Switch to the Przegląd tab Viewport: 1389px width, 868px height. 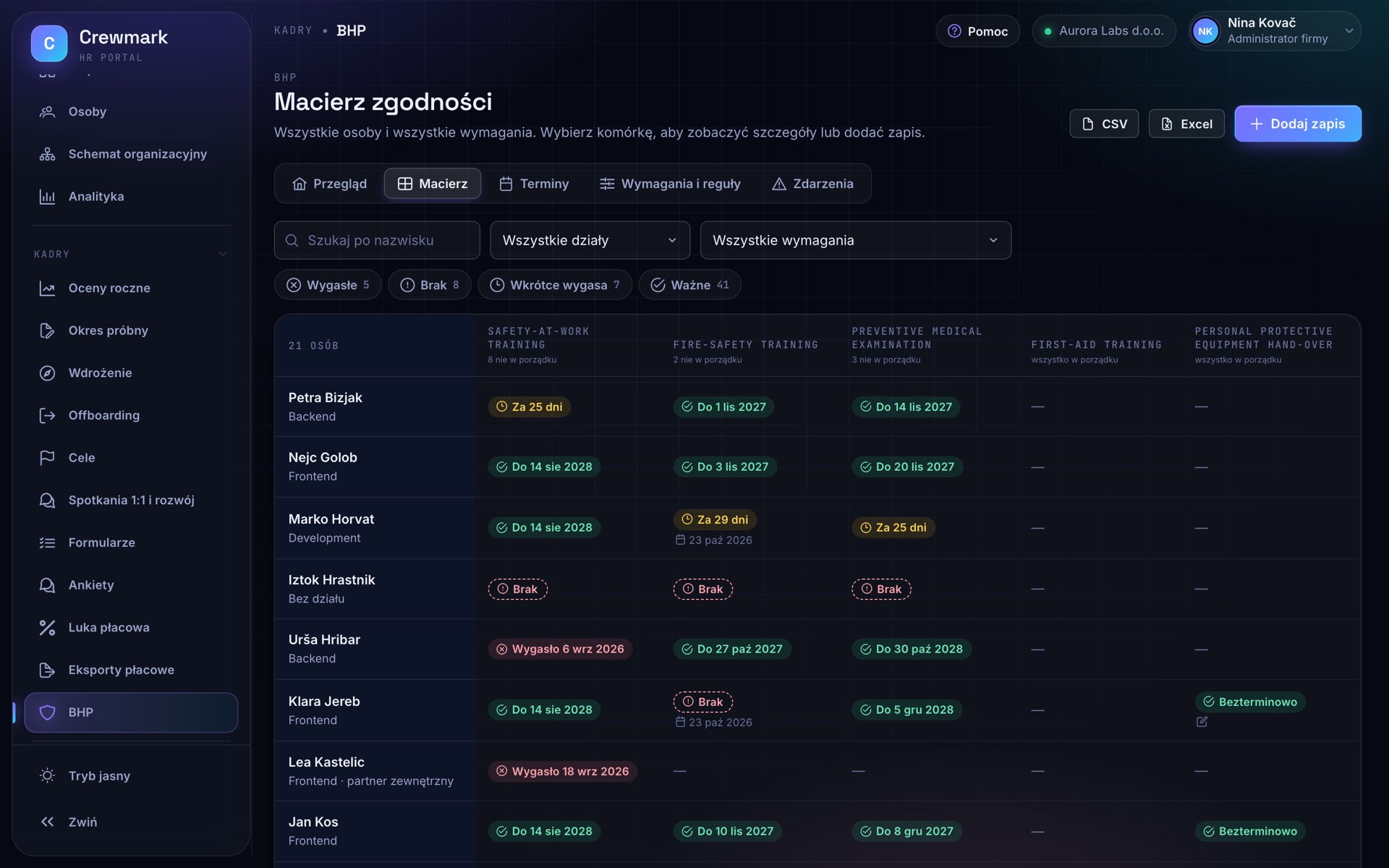329,184
